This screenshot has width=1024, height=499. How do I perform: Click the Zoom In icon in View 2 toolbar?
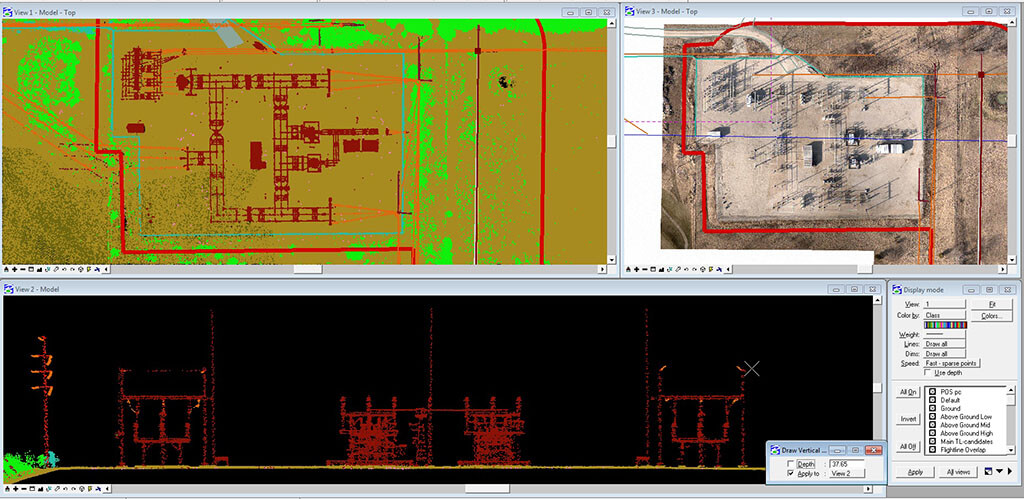(15, 489)
